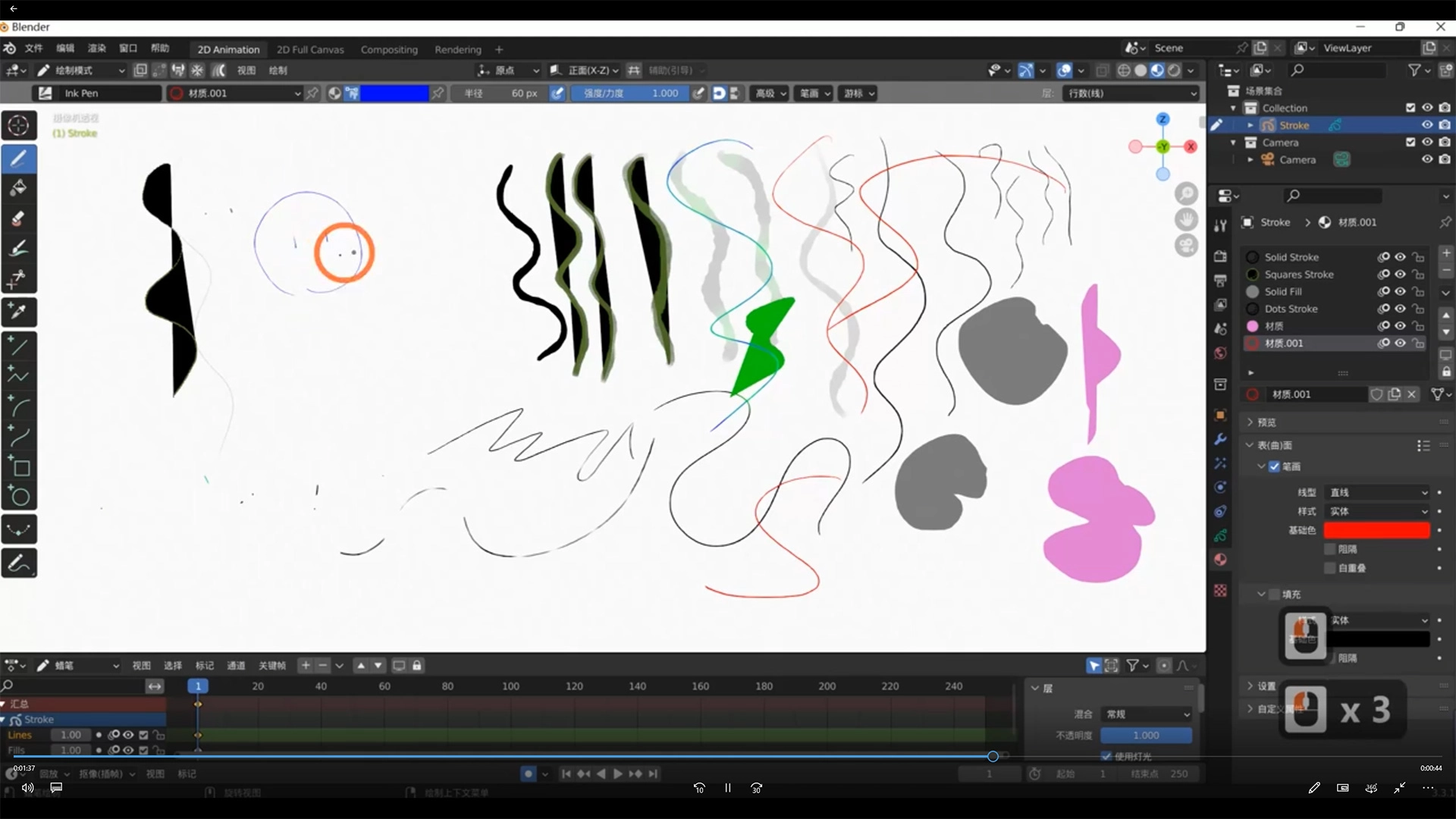This screenshot has height=819, width=1456.
Task: Select the Fill bucket tool
Action: tap(19, 188)
